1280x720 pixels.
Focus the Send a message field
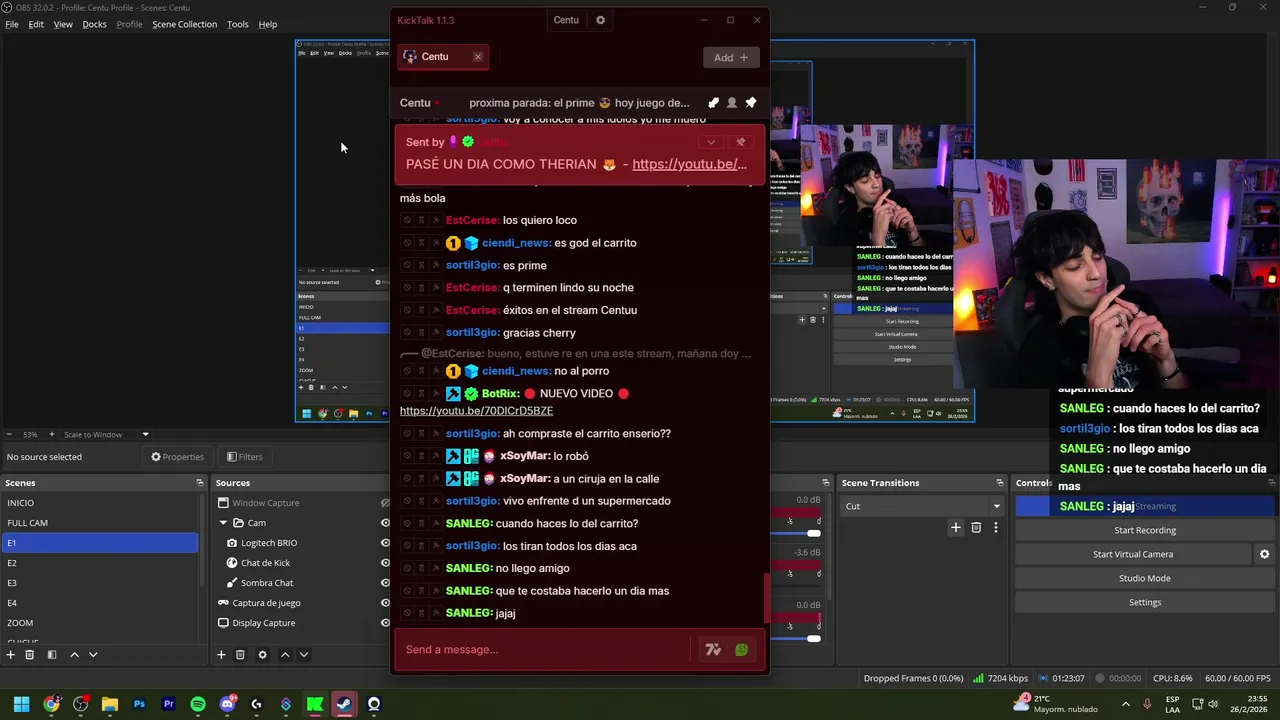tap(545, 650)
